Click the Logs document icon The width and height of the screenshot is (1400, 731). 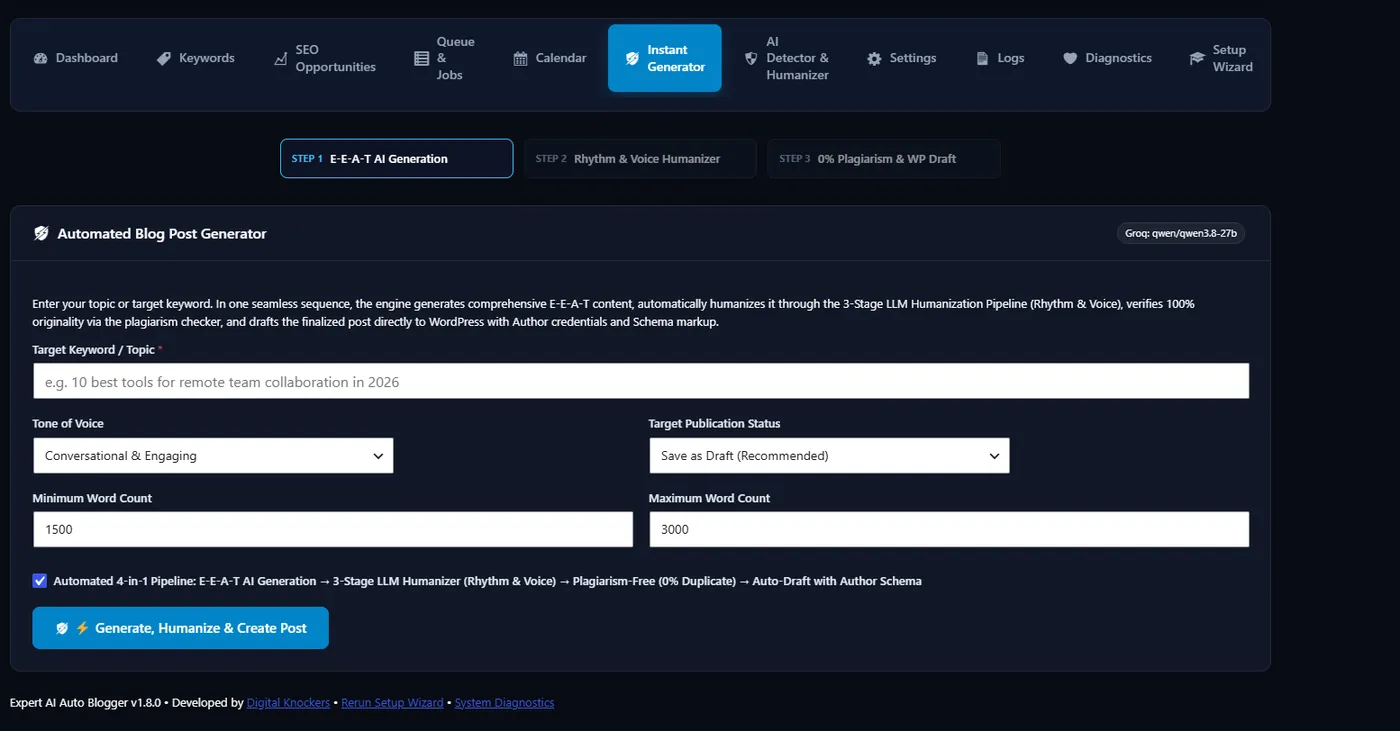point(983,58)
